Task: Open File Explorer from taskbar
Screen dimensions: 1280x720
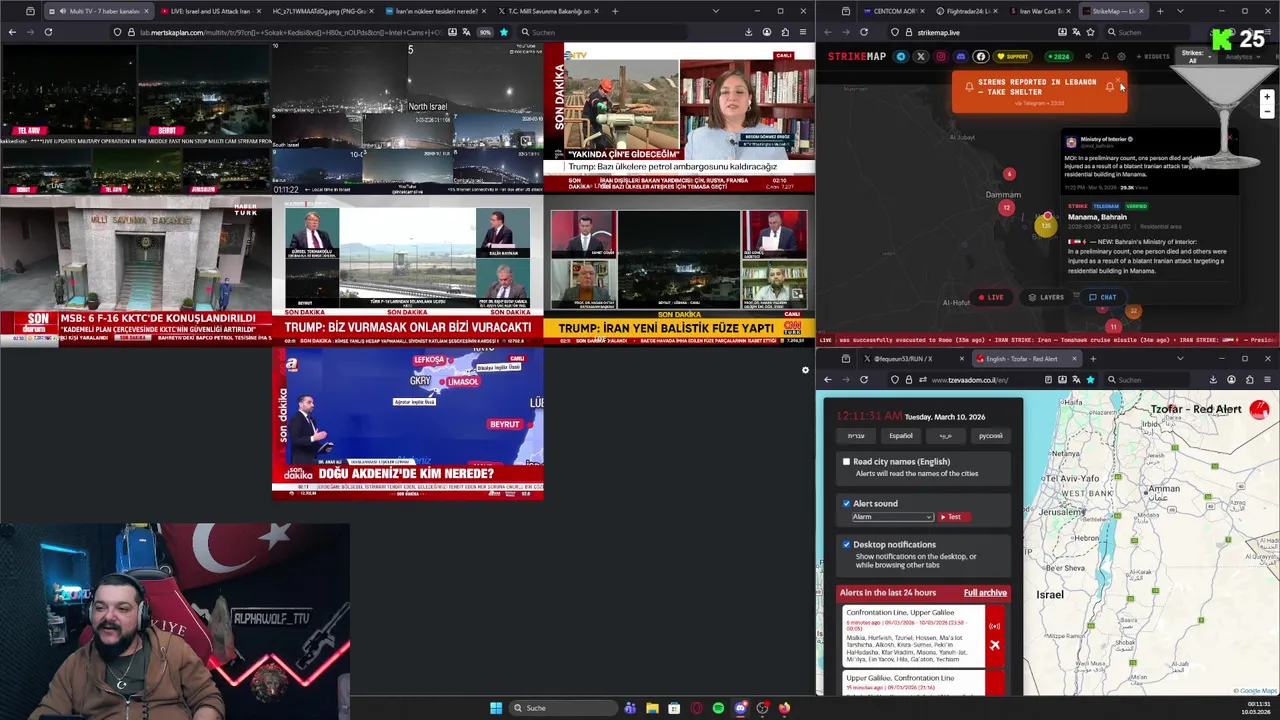Action: click(652, 708)
